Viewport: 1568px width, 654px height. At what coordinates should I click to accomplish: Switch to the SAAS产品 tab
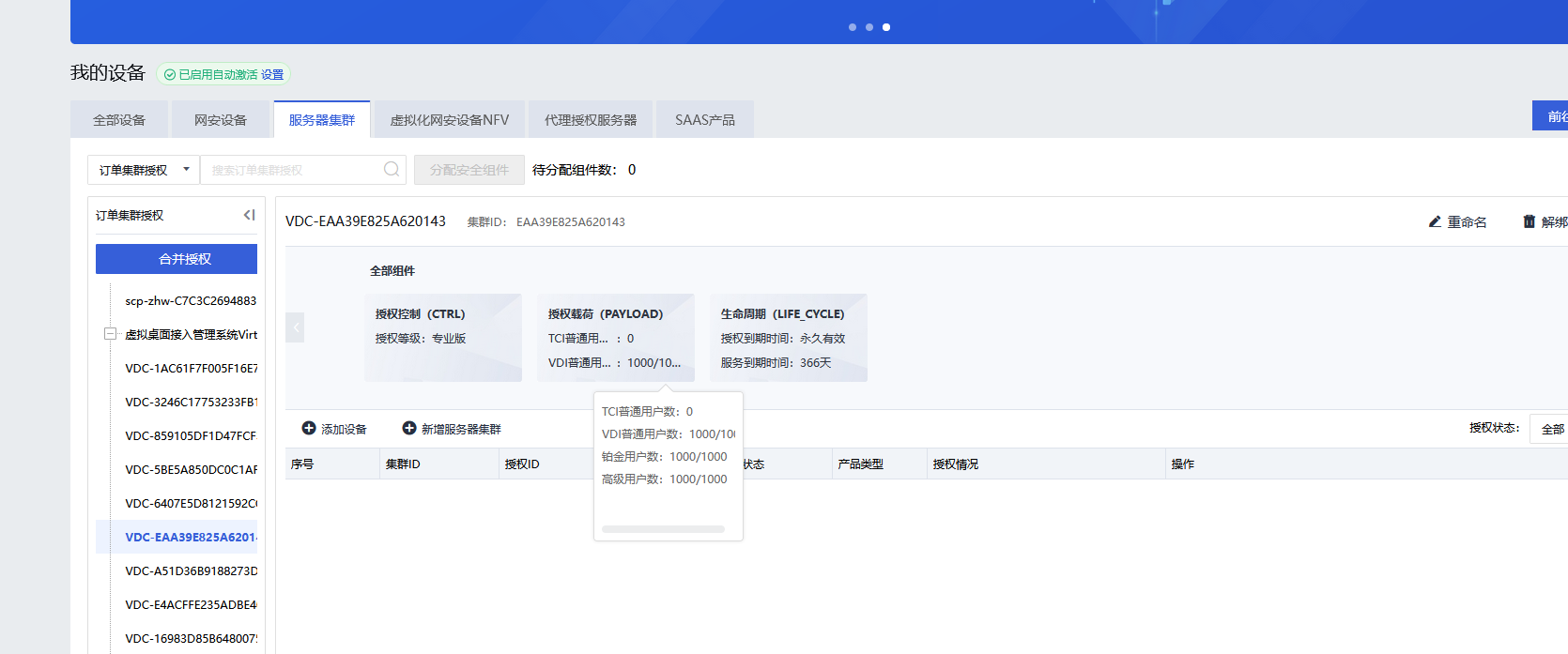704,120
